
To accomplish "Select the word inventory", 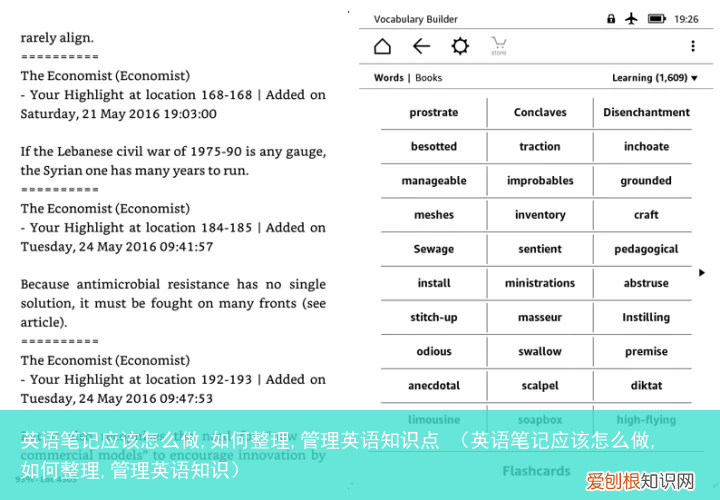I will tap(540, 215).
